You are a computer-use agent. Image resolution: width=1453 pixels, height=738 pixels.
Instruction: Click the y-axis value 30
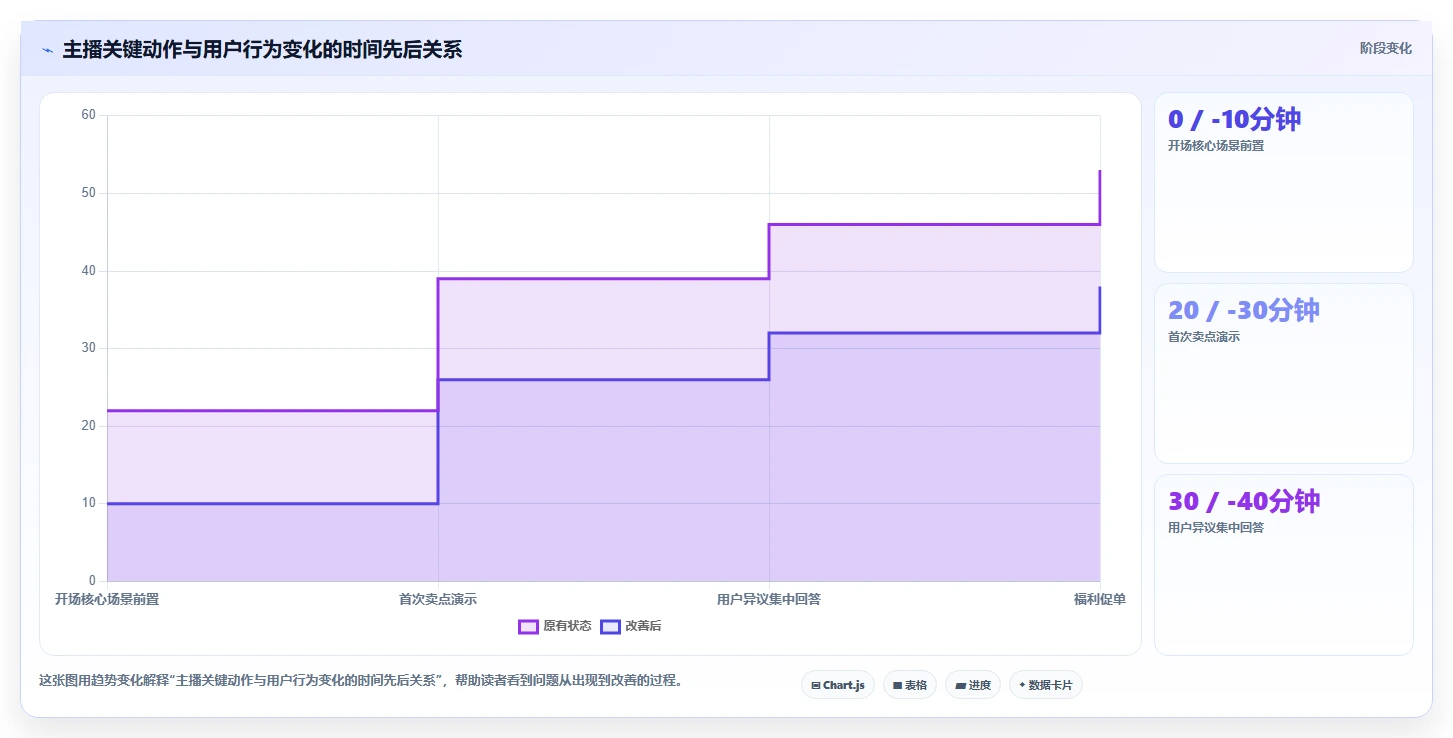[x=89, y=348]
